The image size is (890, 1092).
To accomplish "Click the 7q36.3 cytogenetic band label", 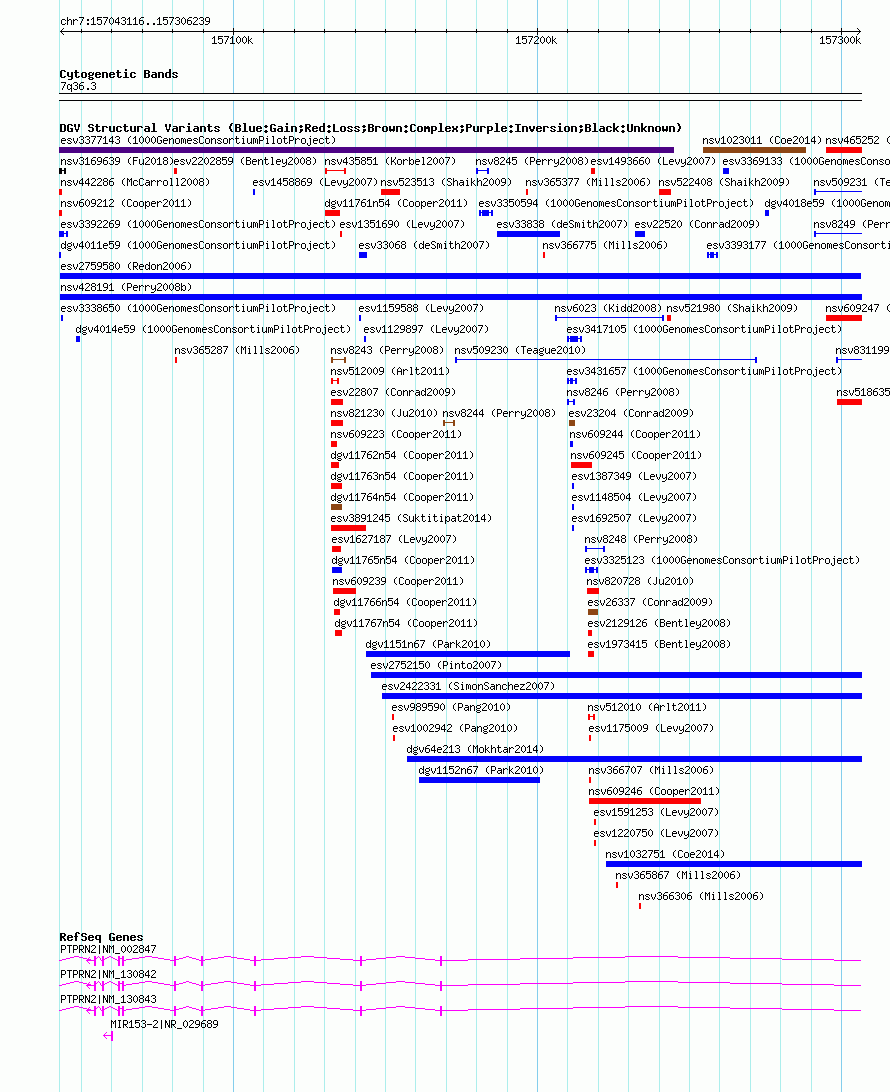I will (78, 86).
